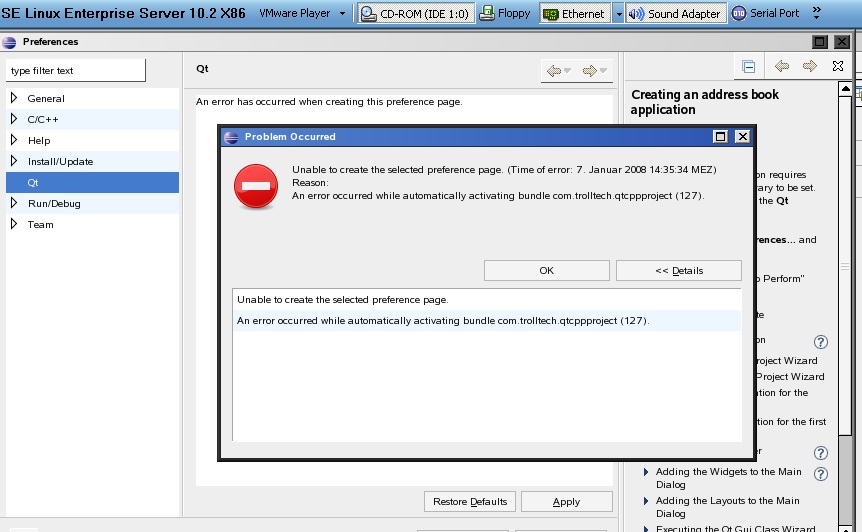The height and width of the screenshot is (532, 862).
Task: Select 'Unable to create' line in details list
Action: click(487, 300)
